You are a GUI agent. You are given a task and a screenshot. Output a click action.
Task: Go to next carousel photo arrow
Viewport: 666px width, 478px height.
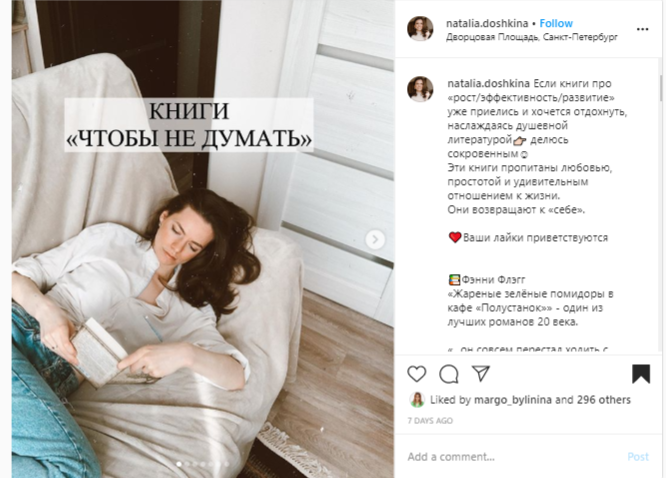click(375, 239)
